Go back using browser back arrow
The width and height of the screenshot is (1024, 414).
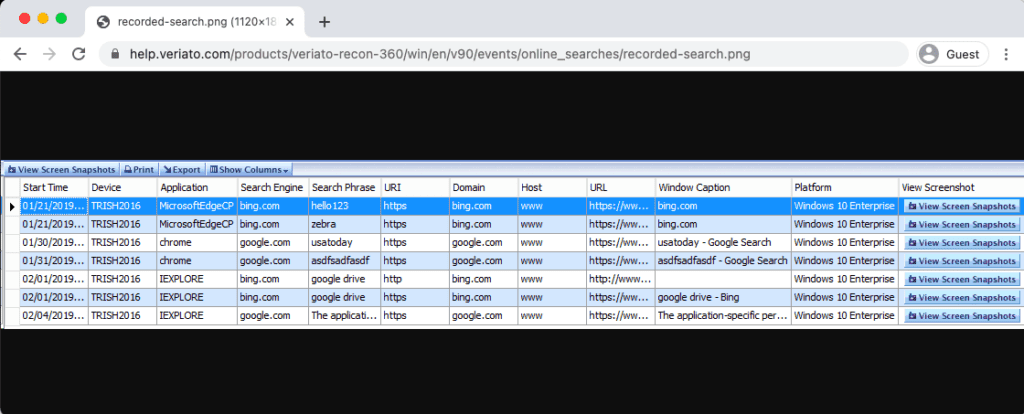(x=20, y=54)
